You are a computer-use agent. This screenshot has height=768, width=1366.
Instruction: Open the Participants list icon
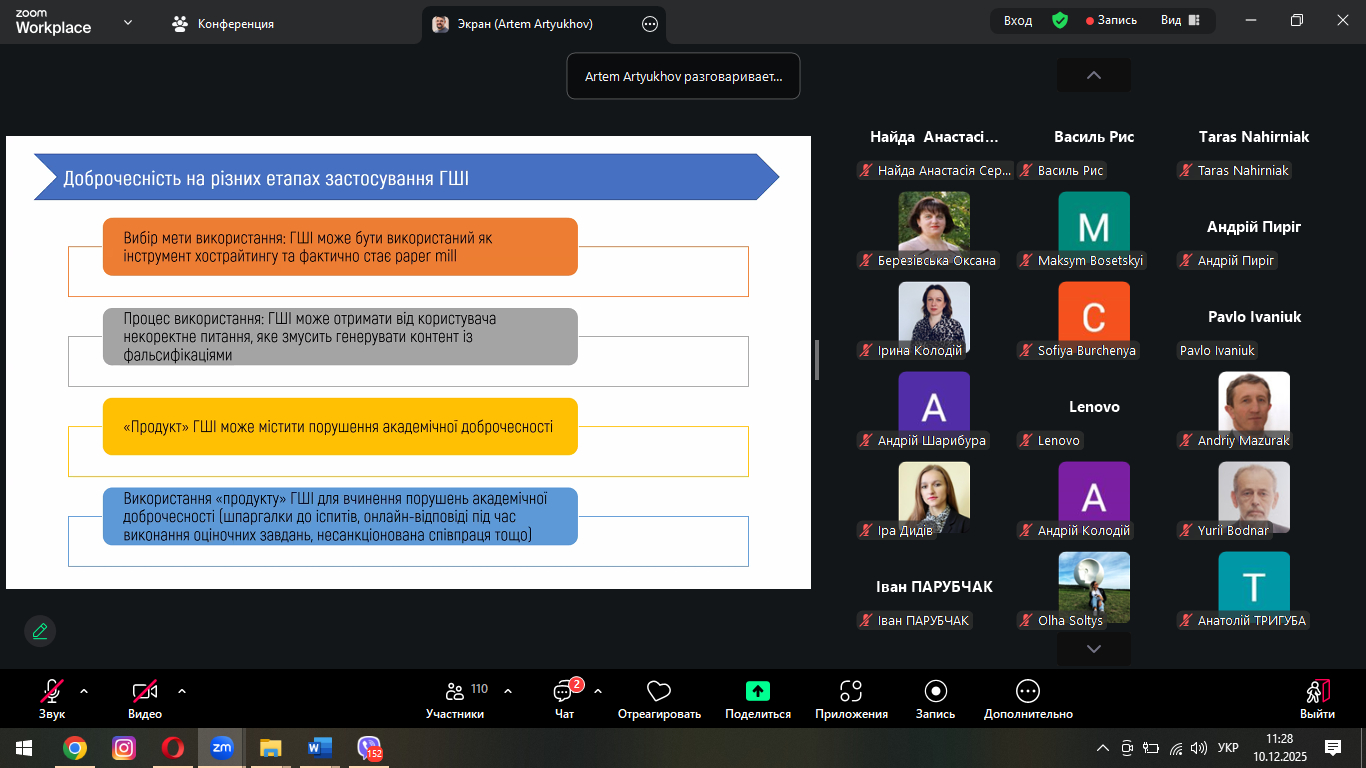(455, 691)
